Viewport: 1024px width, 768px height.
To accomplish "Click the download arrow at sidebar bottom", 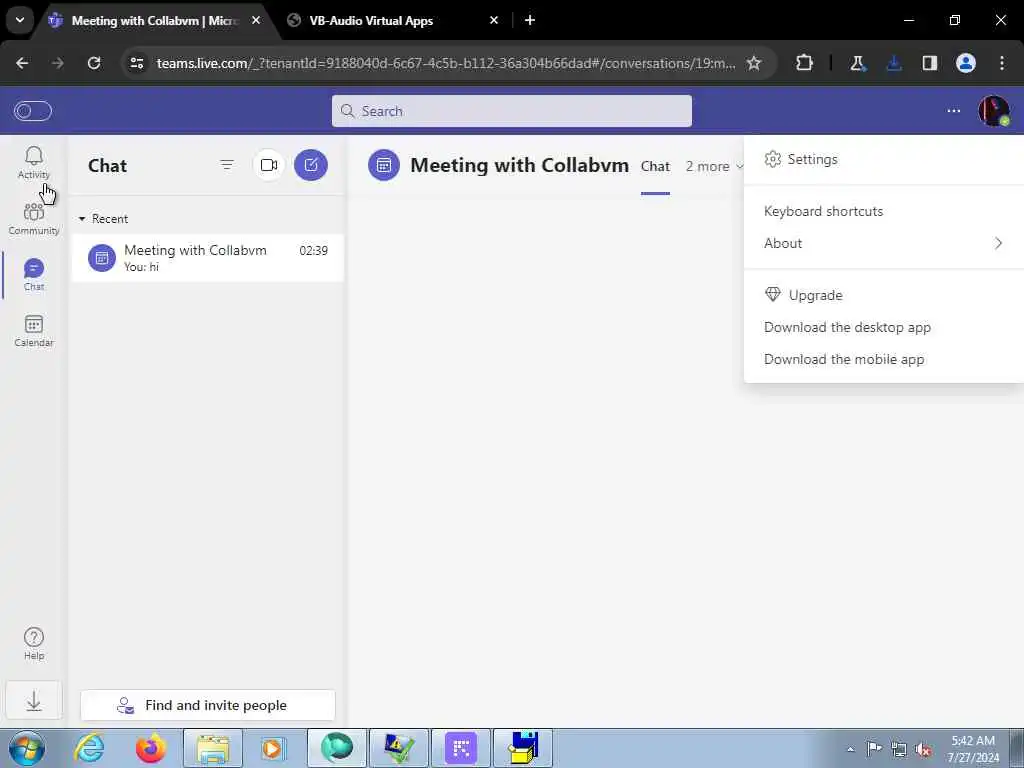I will pos(33,701).
